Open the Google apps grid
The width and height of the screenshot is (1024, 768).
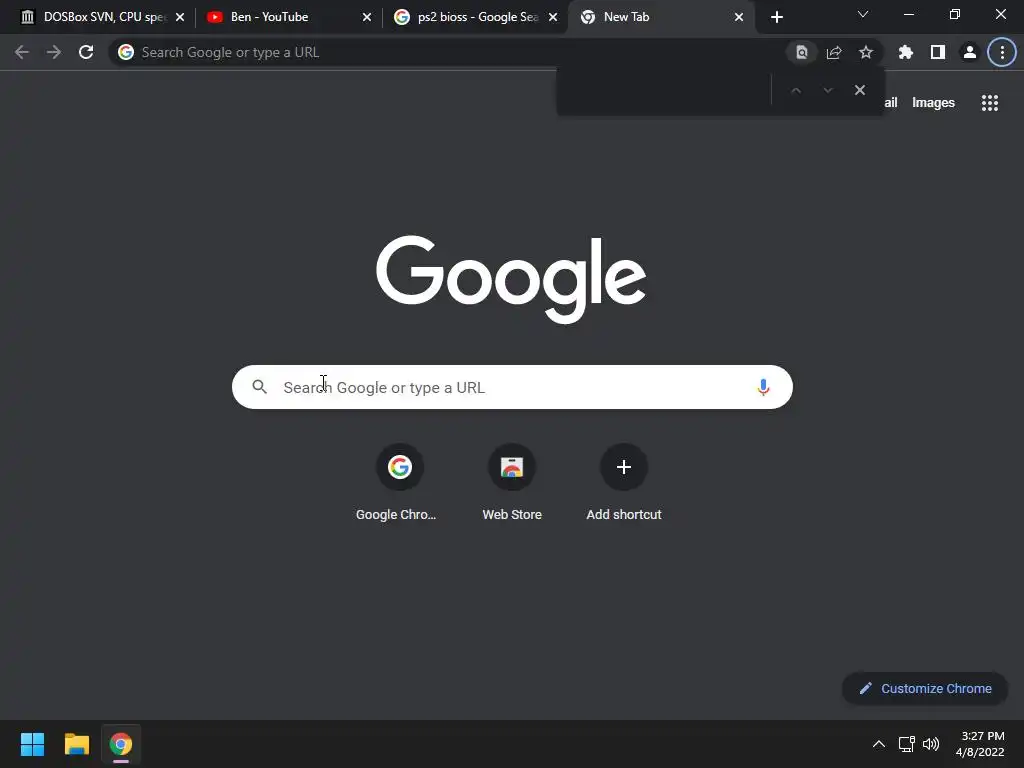[x=990, y=103]
